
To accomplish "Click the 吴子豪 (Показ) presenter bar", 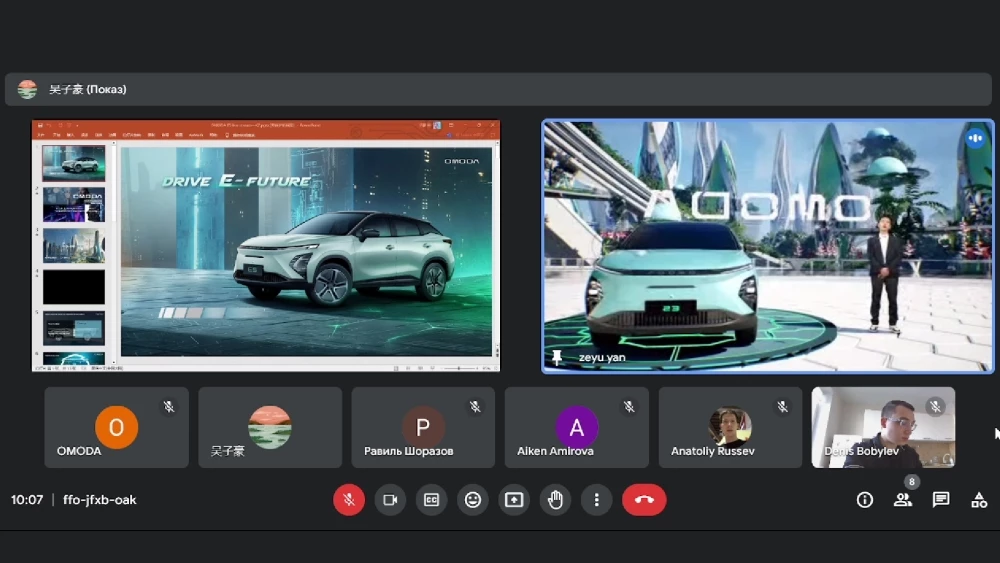I will [x=500, y=89].
